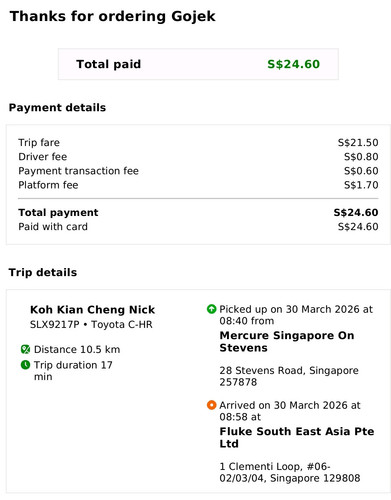
Task: Open Fluke South East Asia Pte Ltd destination
Action: (x=297, y=437)
